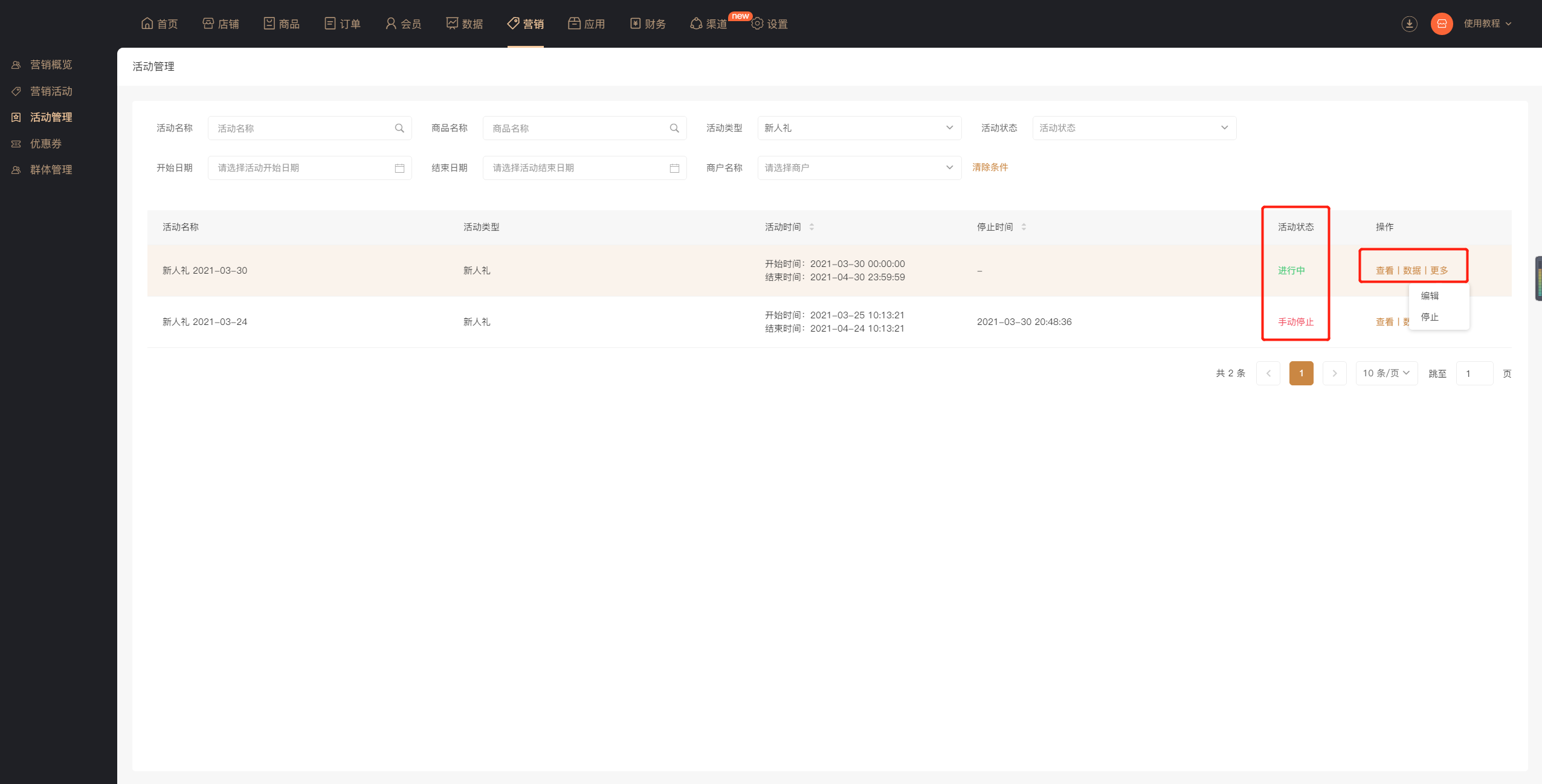Open 优惠券 in the sidebar
Image resolution: width=1542 pixels, height=784 pixels.
[46, 144]
